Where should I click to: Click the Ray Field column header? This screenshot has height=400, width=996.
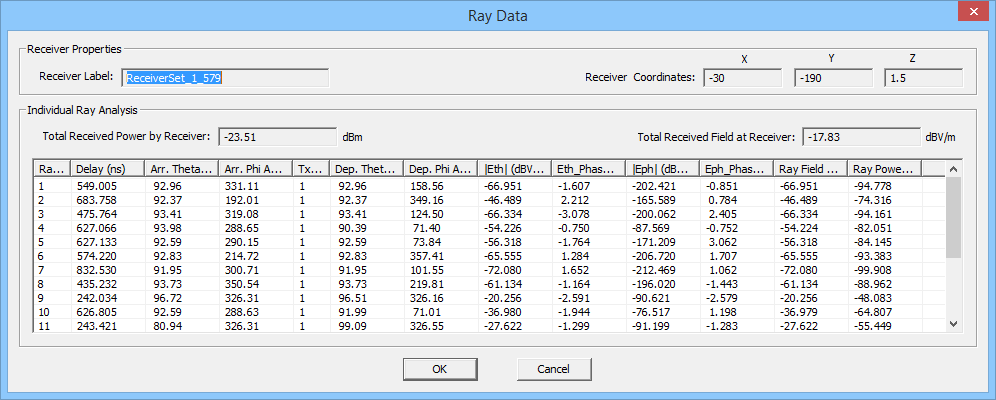(x=809, y=169)
